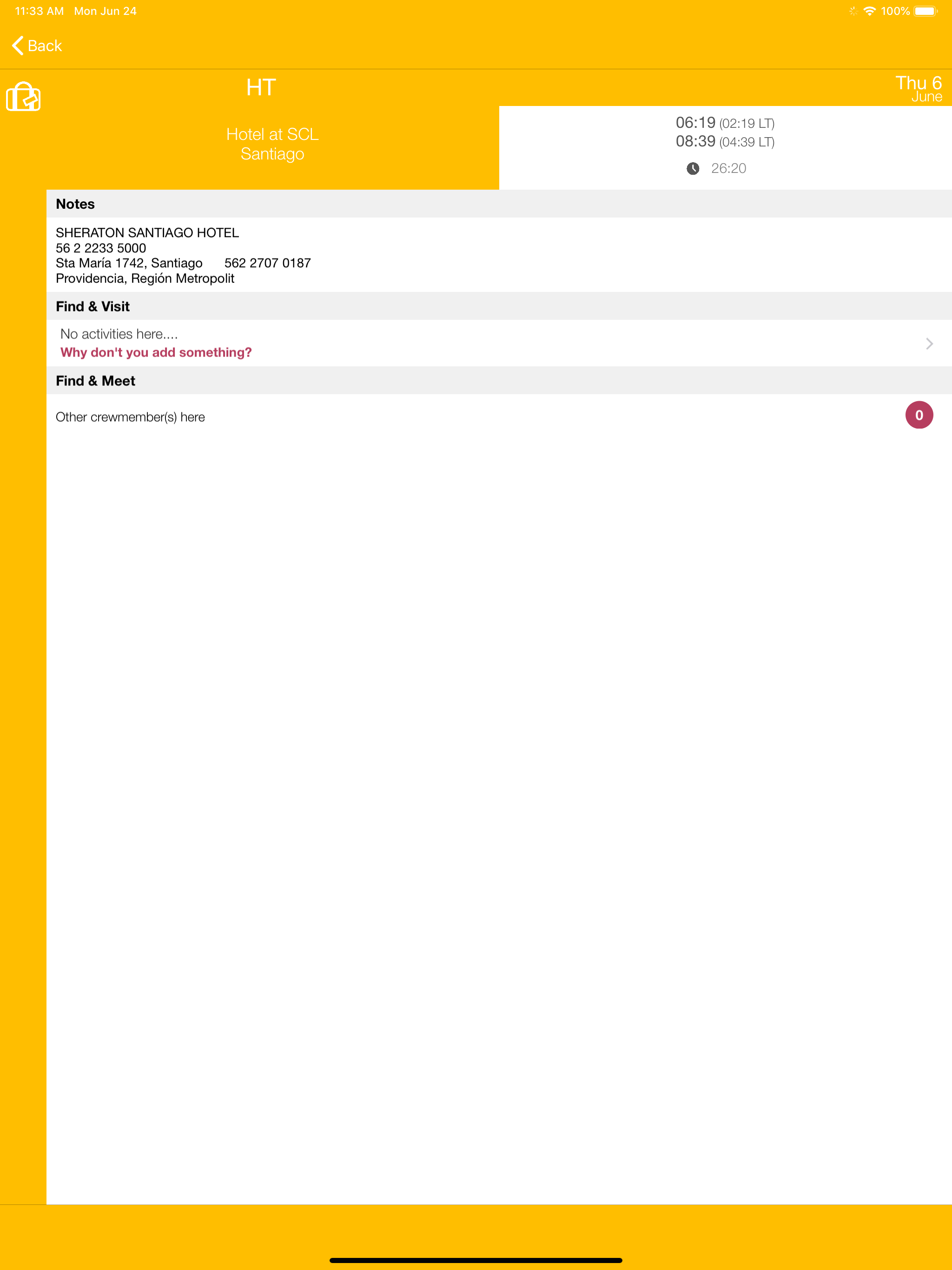
Task: Tap the Find & Meet header
Action: pos(95,381)
